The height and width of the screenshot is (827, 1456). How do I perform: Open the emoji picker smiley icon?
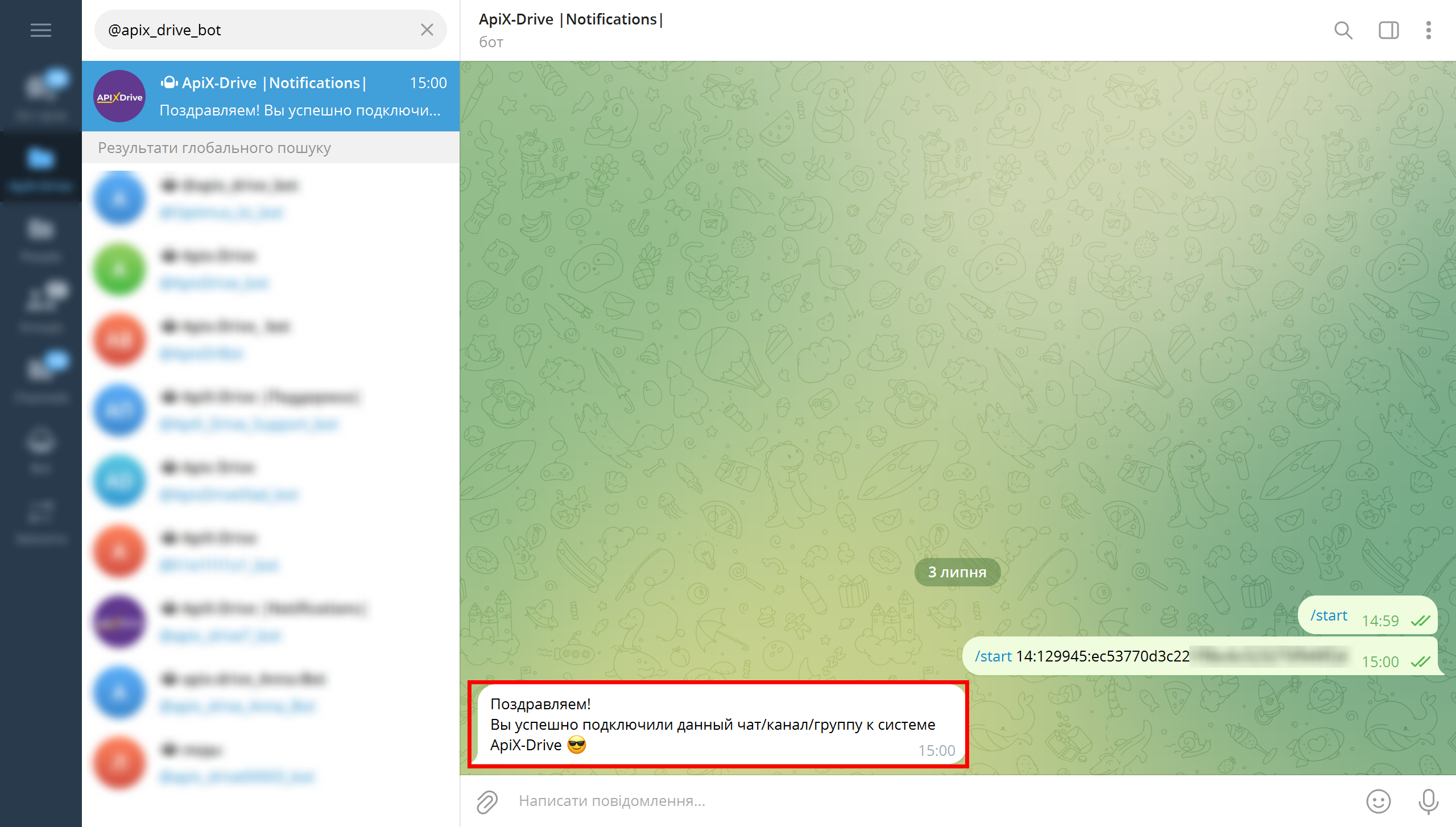1378,801
